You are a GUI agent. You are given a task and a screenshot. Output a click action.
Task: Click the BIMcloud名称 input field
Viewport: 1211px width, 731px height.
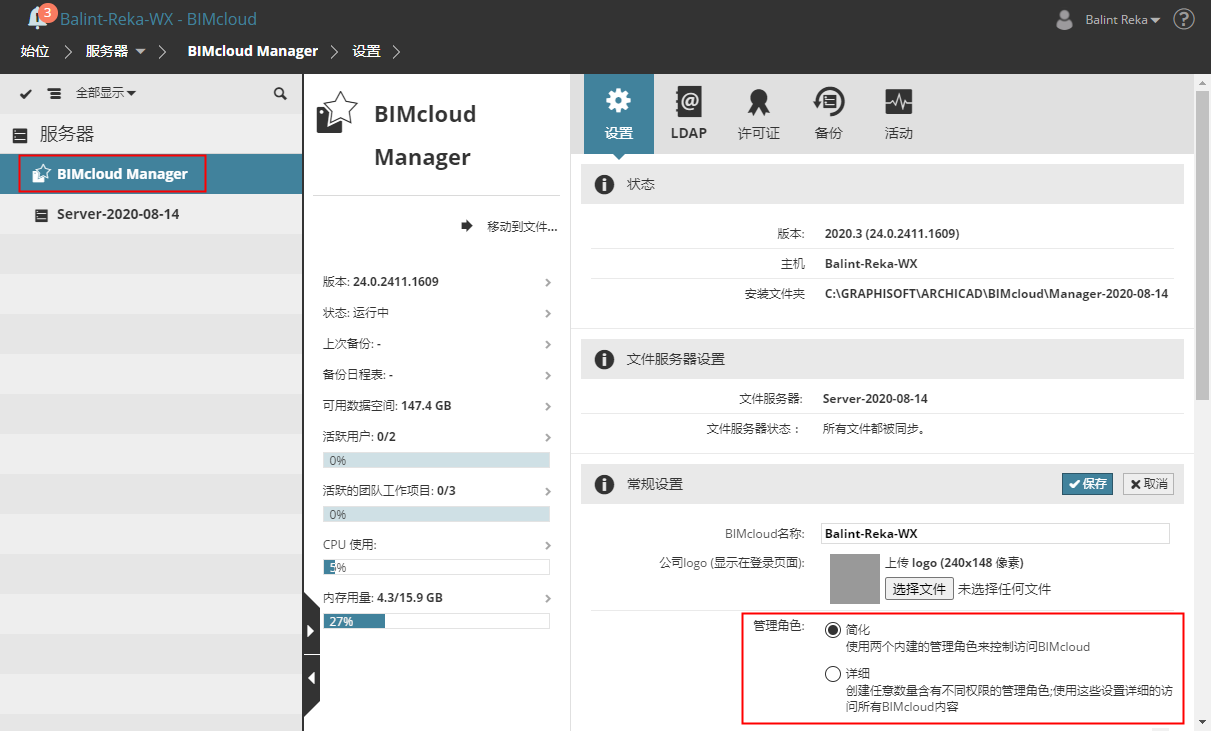point(995,534)
